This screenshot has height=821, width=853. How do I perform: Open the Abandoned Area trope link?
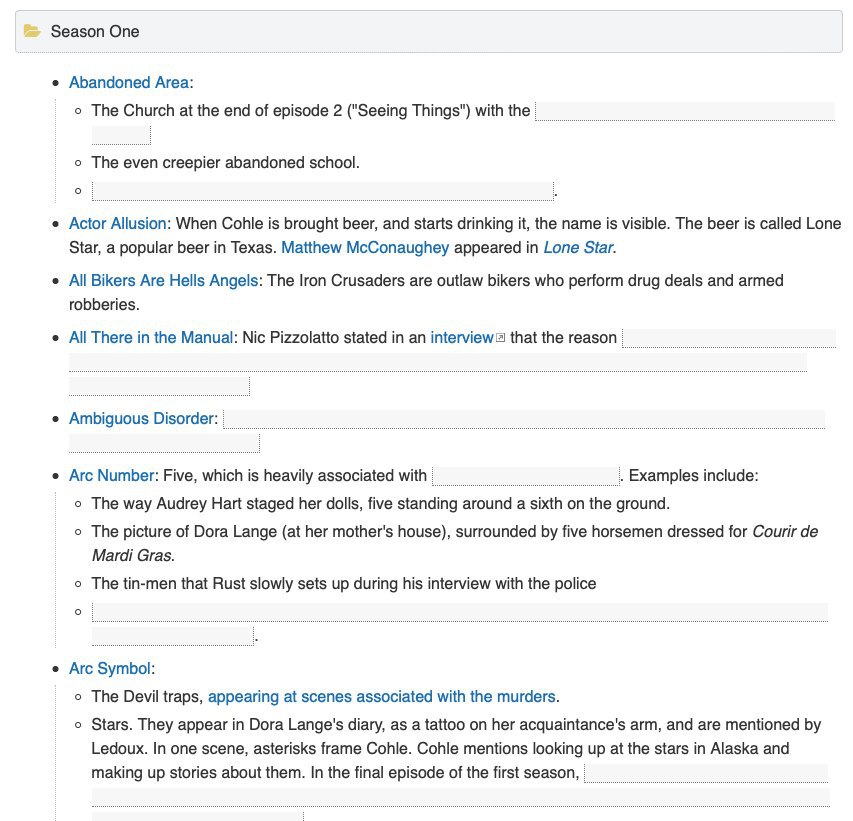129,83
